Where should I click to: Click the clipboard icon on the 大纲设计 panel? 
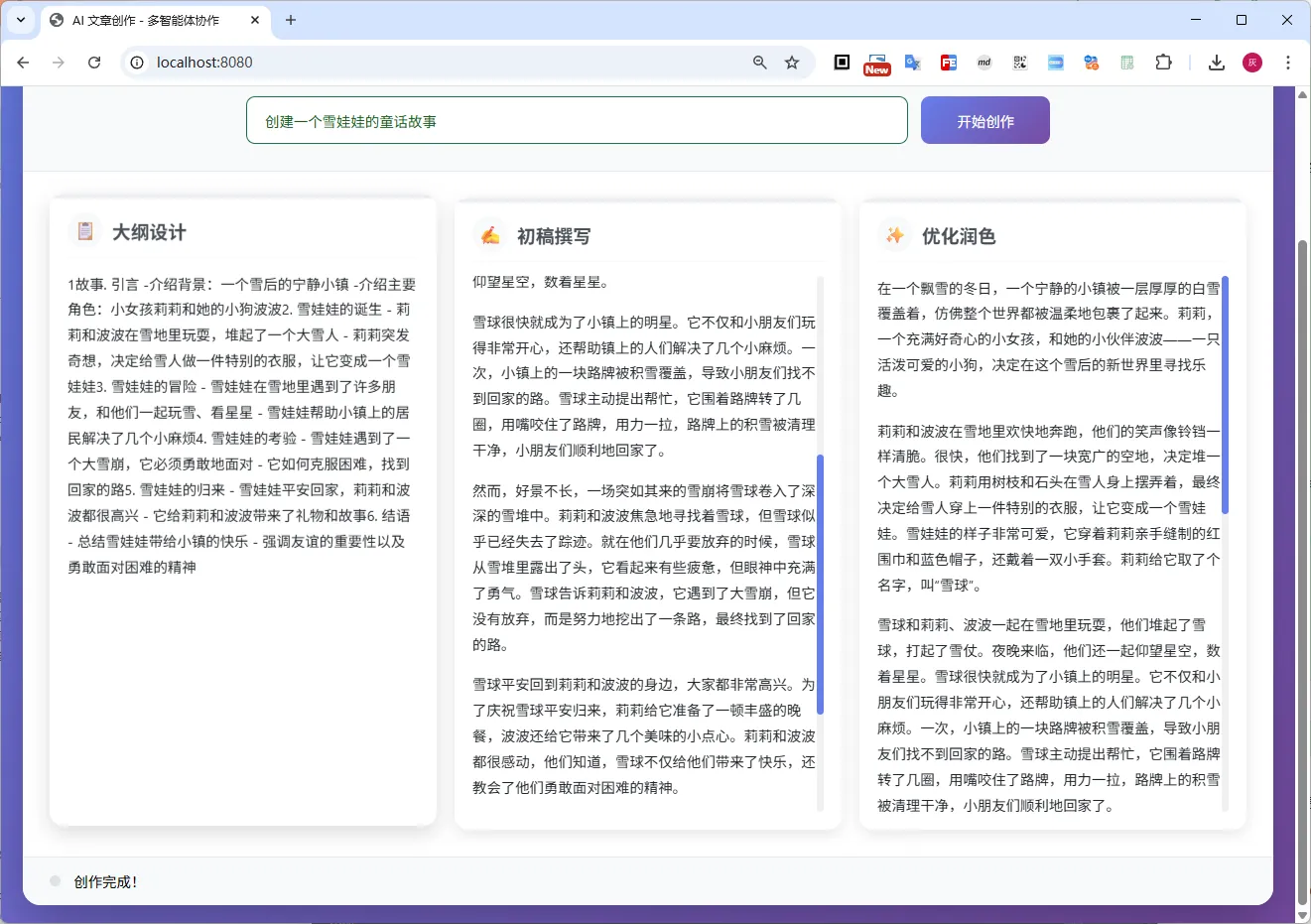(84, 231)
